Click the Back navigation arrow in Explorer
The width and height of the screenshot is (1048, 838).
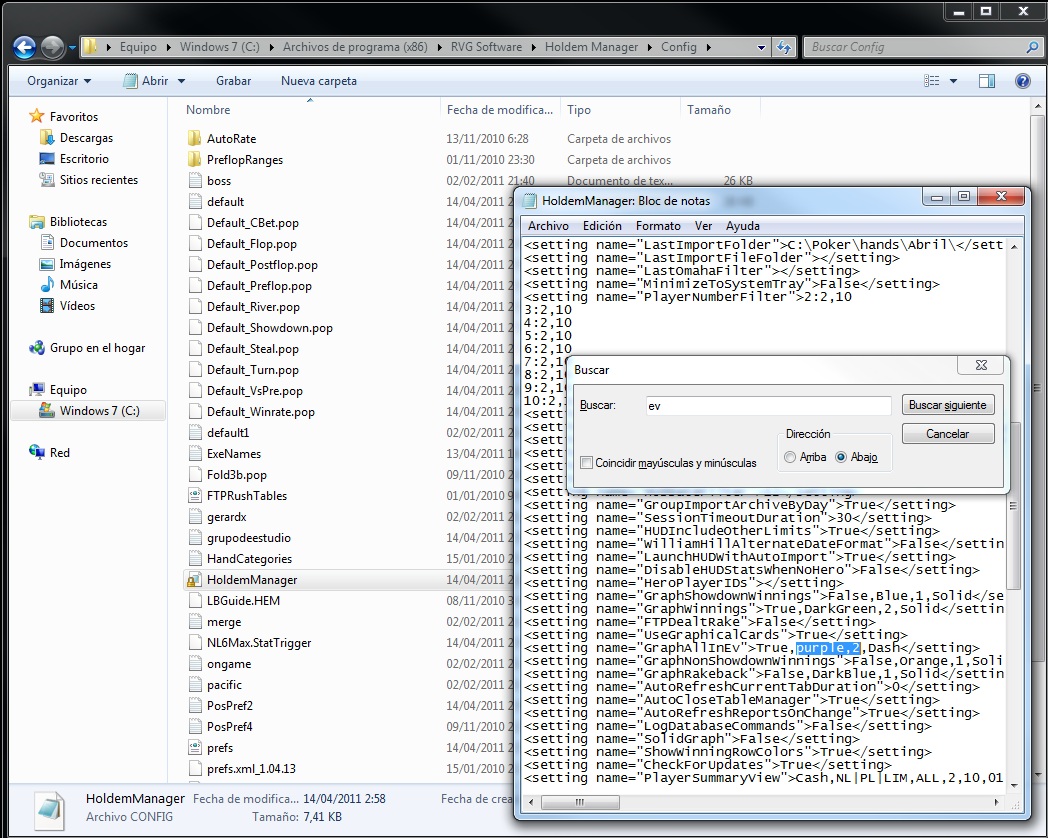coord(25,47)
